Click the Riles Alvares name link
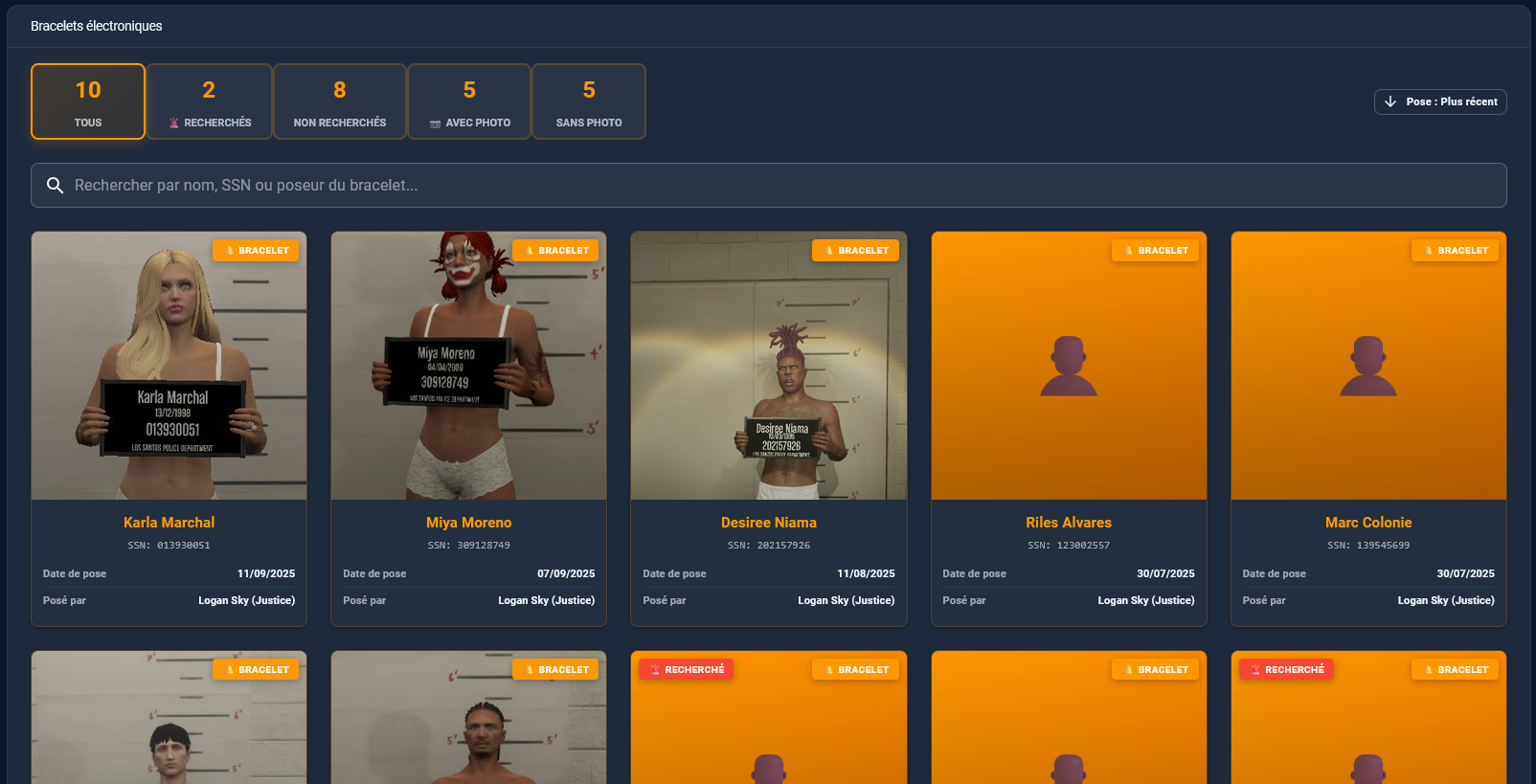Viewport: 1536px width, 784px height. coord(1068,523)
